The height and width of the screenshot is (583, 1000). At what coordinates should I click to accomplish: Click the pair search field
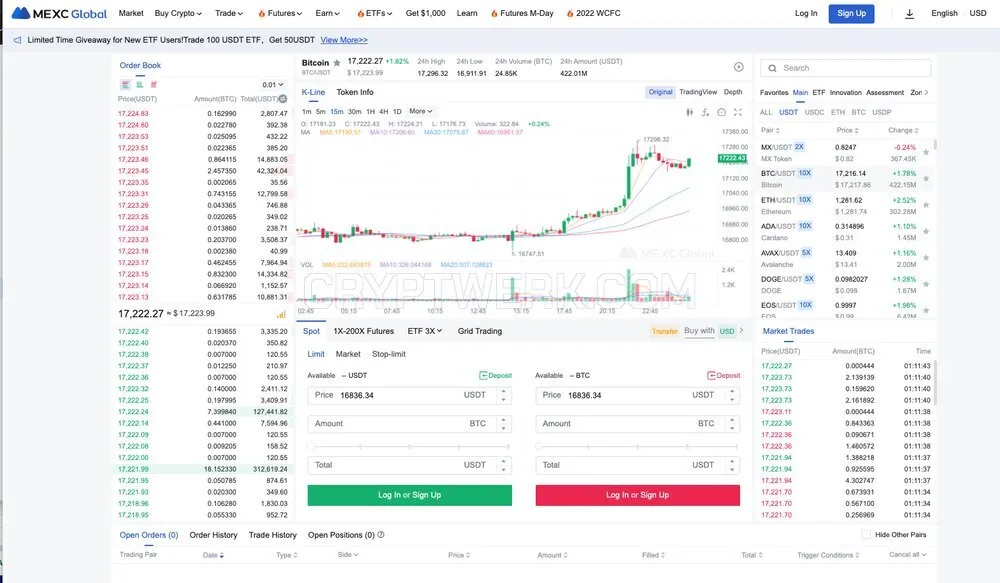pyautogui.click(x=846, y=68)
